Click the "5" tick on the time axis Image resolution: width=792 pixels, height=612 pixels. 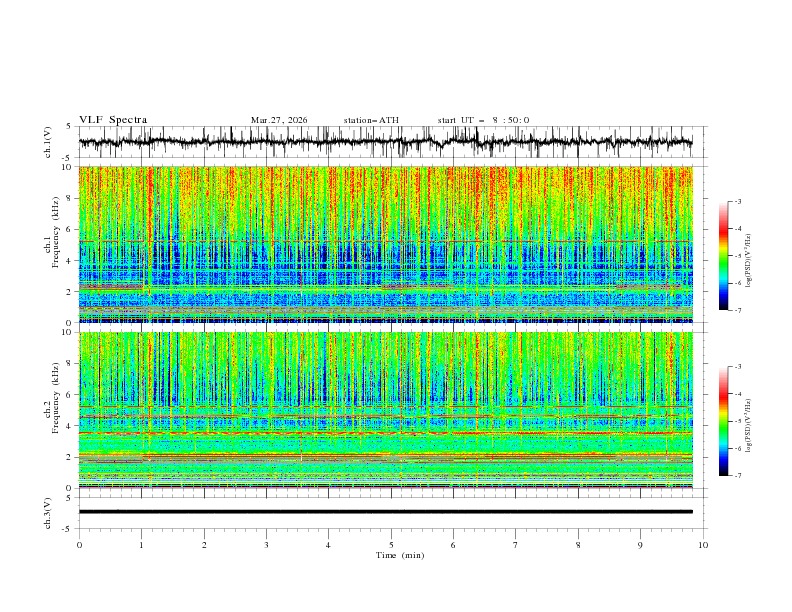click(x=391, y=545)
